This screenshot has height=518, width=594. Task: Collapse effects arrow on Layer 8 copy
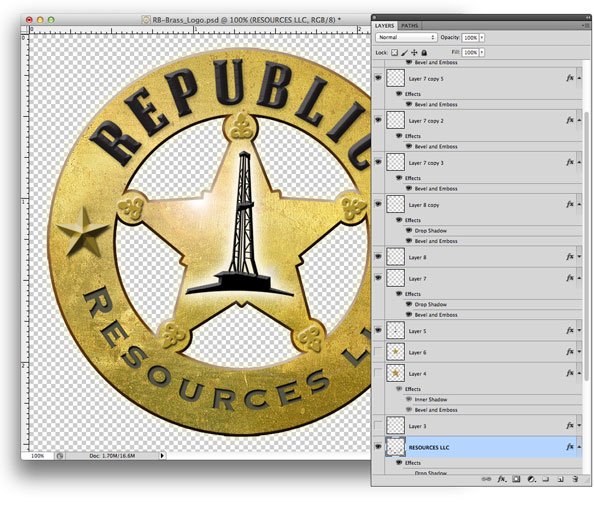(x=579, y=205)
